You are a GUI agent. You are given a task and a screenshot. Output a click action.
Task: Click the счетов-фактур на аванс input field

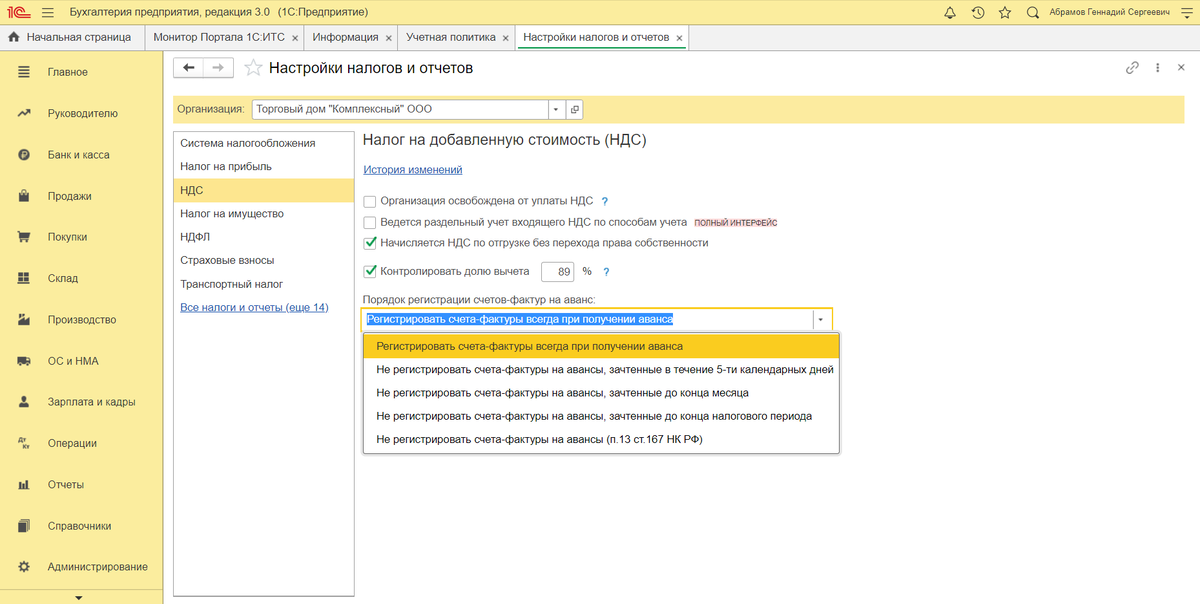pyautogui.click(x=587, y=320)
